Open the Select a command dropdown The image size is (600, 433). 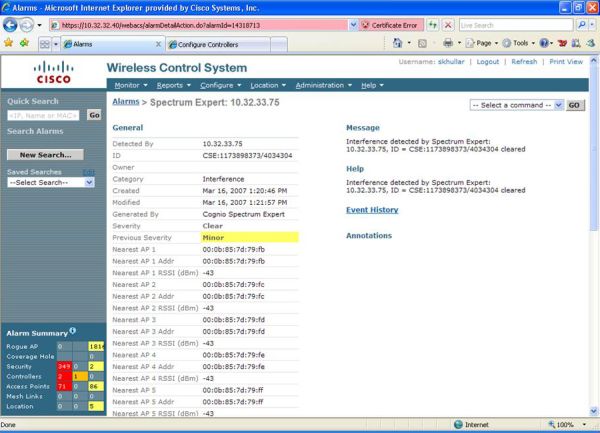[x=516, y=105]
